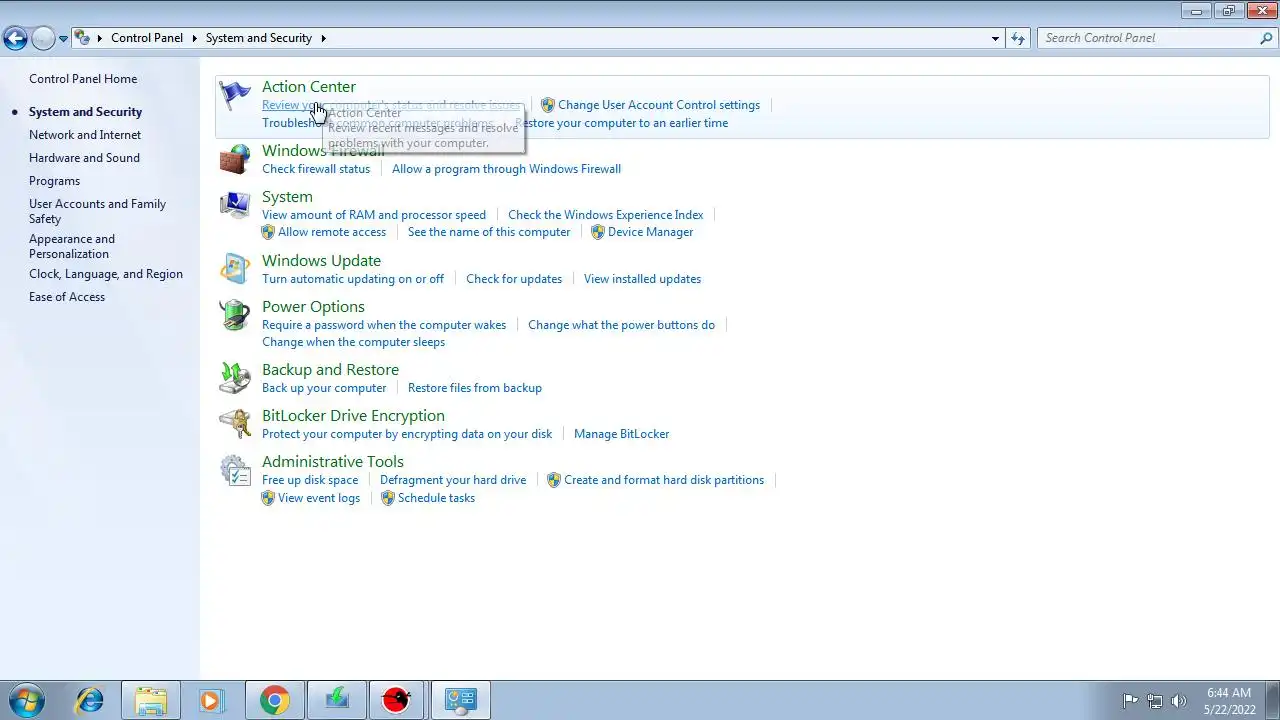Expand the arrow after Control Panel breadcrumb
Image resolution: width=1280 pixels, height=720 pixels.
(194, 38)
